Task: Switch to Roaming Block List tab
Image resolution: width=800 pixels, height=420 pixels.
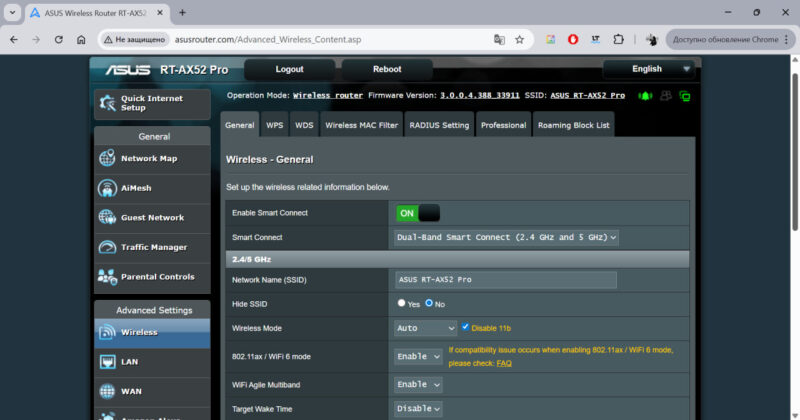Action: coord(573,125)
